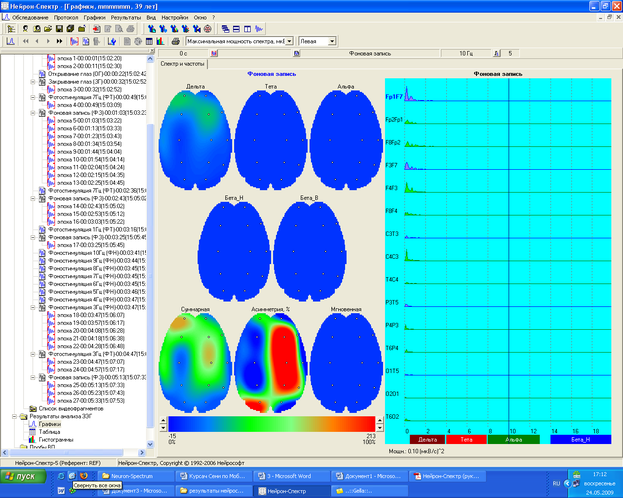Click the red arrow import icon

97,29
